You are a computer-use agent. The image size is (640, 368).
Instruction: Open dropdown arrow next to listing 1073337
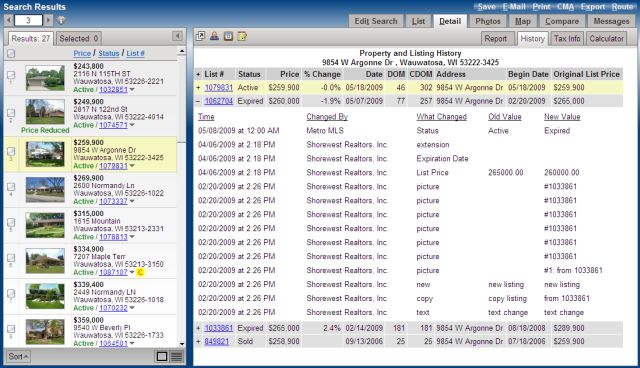click(x=132, y=202)
